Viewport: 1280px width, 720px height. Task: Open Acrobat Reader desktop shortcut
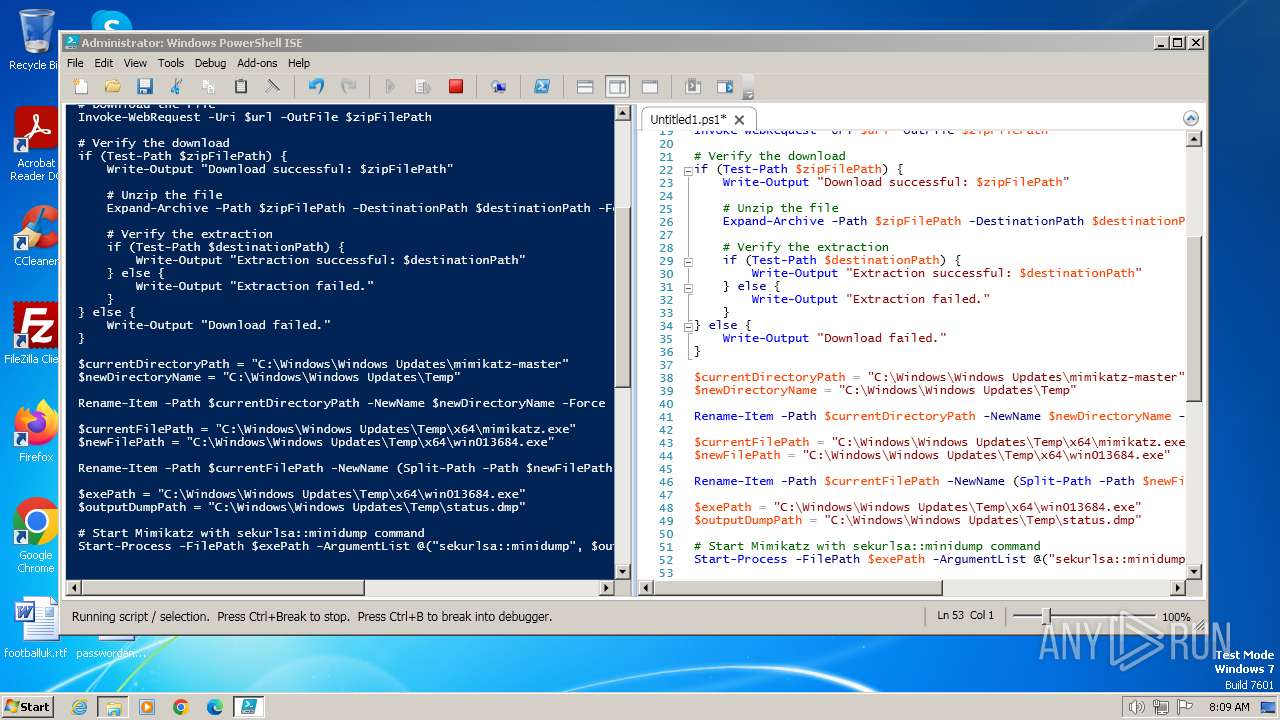point(36,145)
